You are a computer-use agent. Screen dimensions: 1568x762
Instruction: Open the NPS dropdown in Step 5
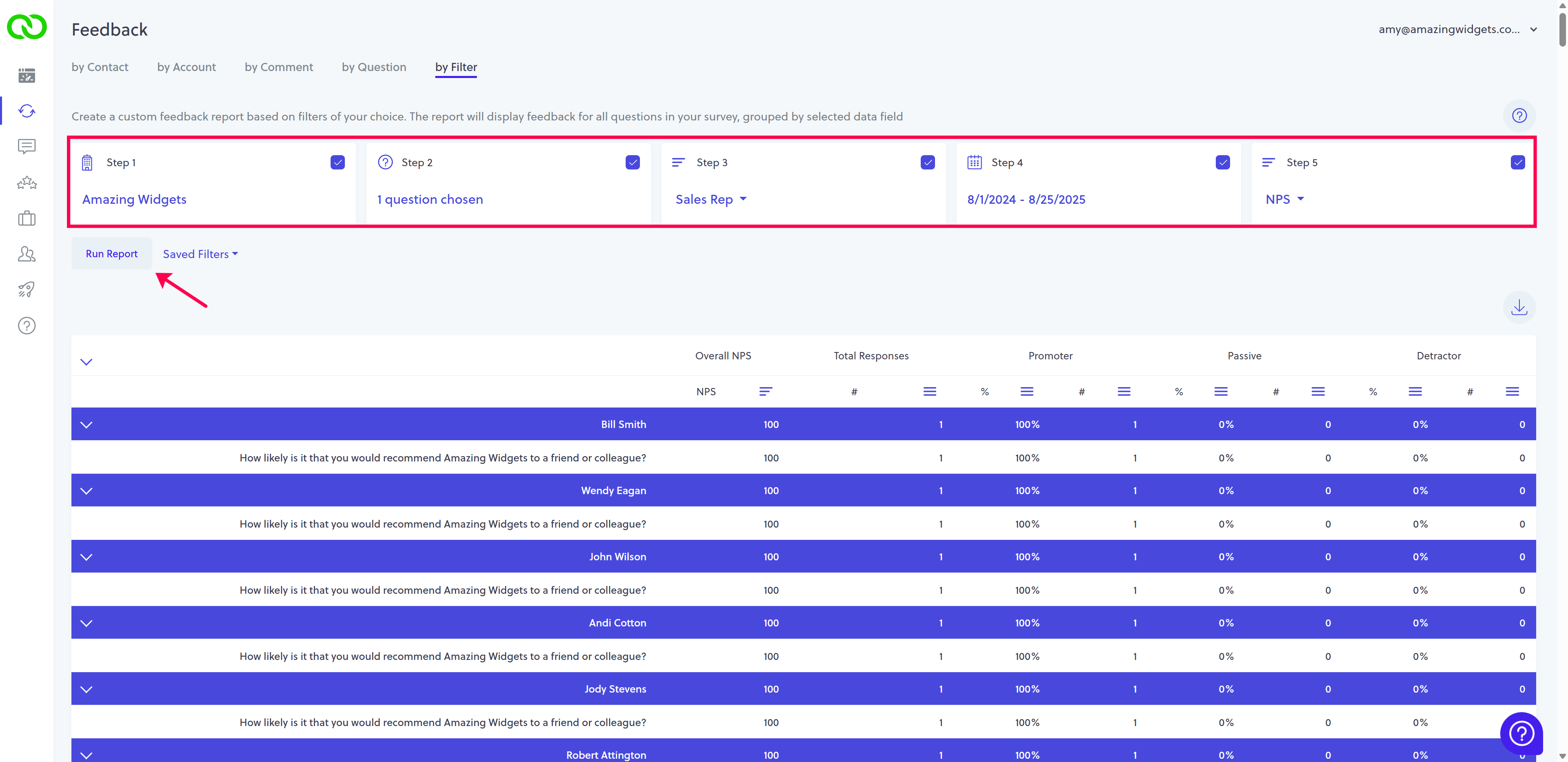(x=1284, y=200)
